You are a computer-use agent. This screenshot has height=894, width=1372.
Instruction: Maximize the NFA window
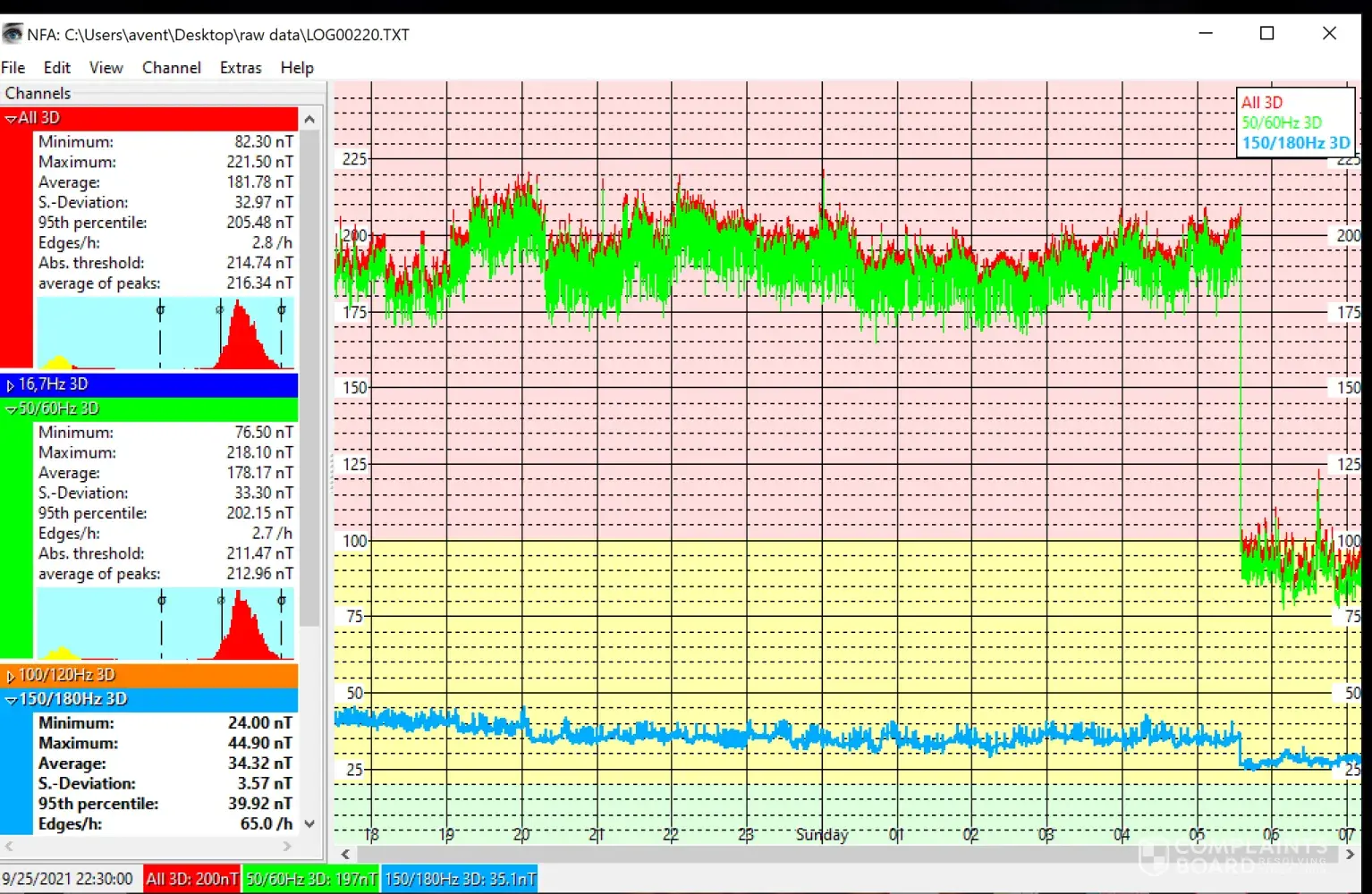(x=1266, y=34)
